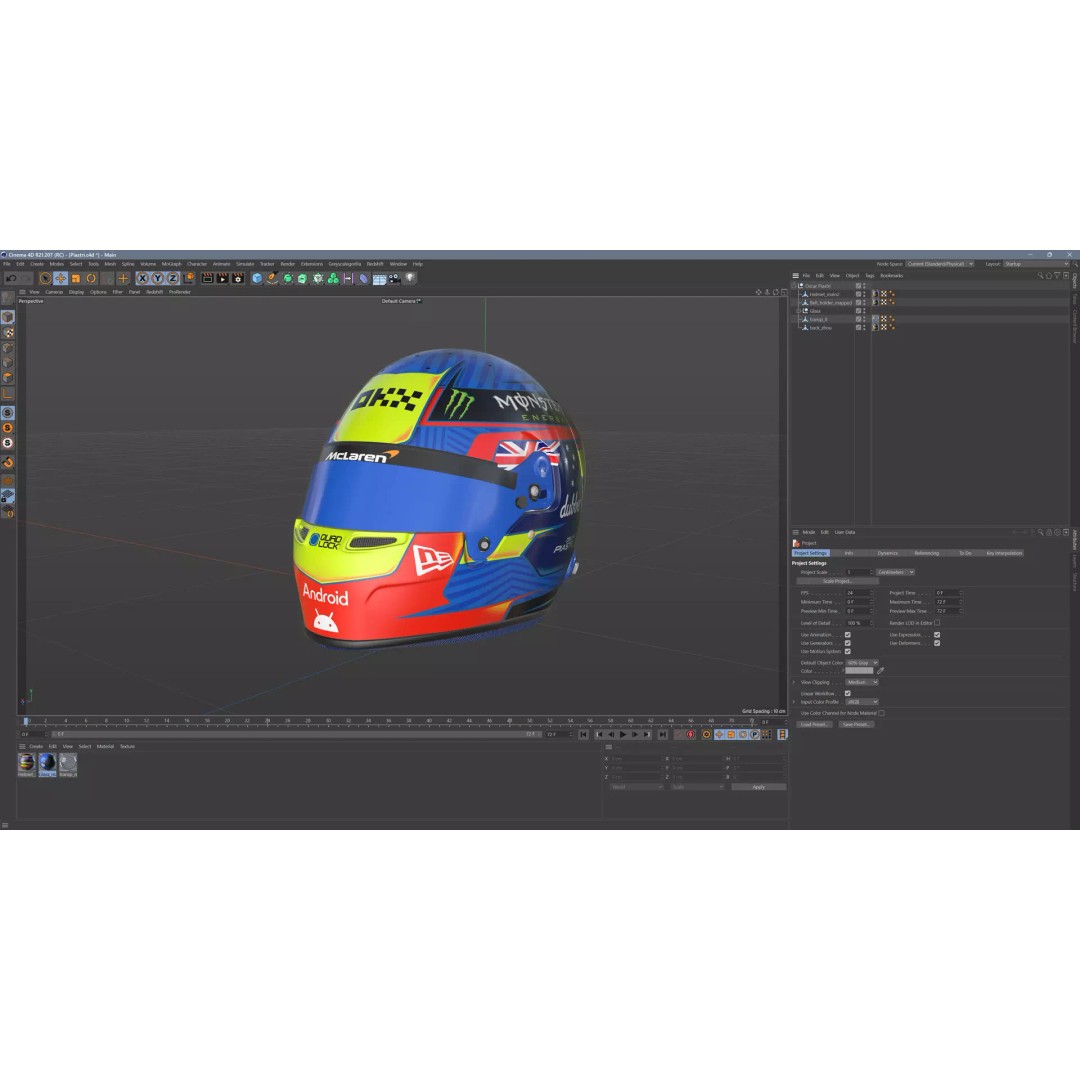Click the Attribute Manager lock icon

pos(1049,532)
